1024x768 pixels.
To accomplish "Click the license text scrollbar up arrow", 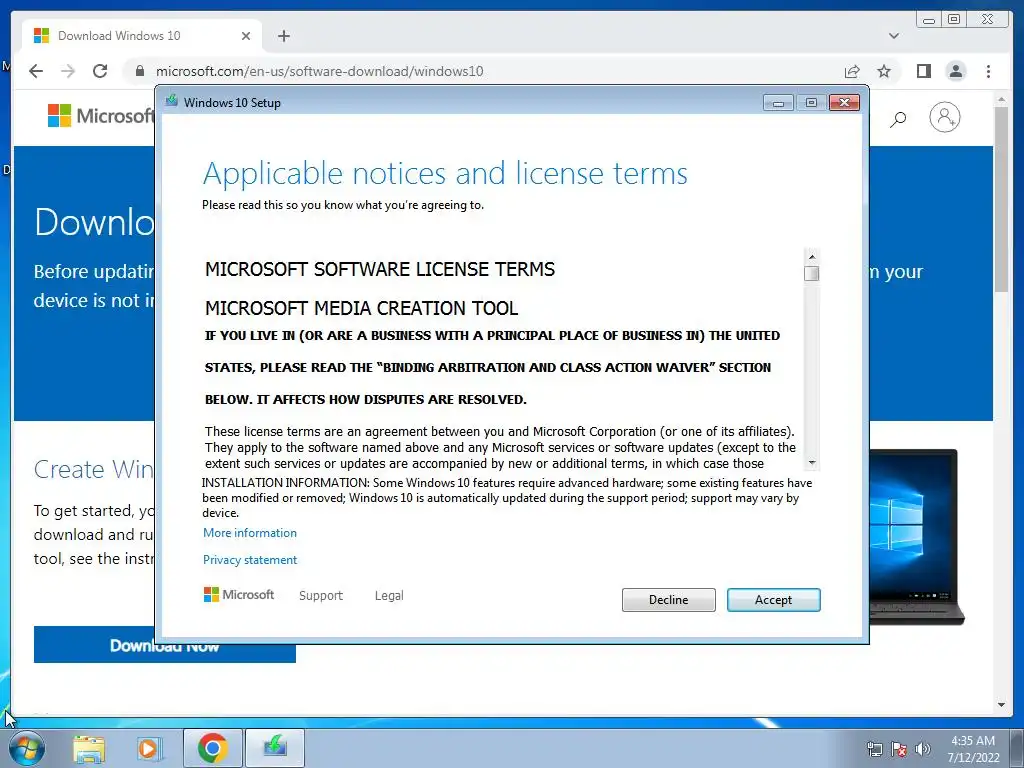I will point(812,257).
